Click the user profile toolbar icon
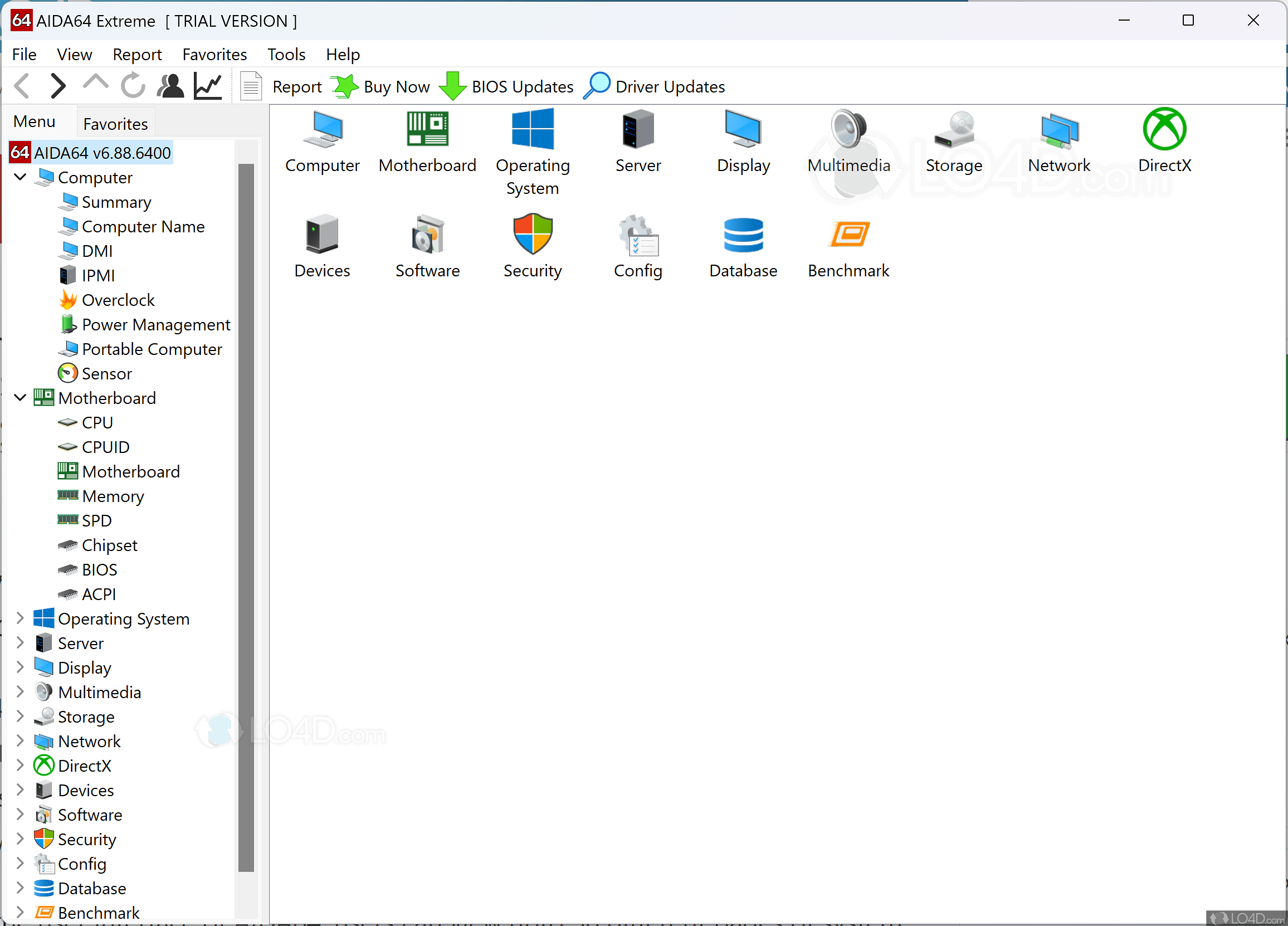 click(x=170, y=86)
